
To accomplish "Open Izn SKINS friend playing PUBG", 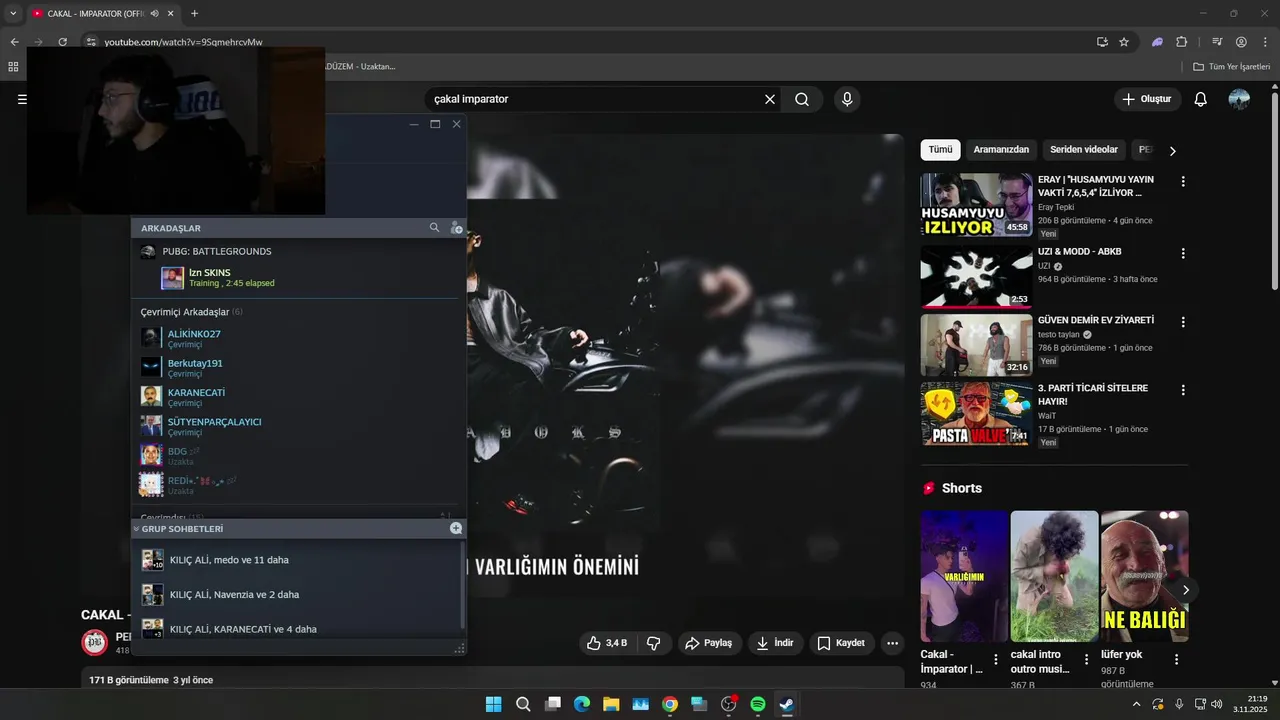I will click(298, 277).
